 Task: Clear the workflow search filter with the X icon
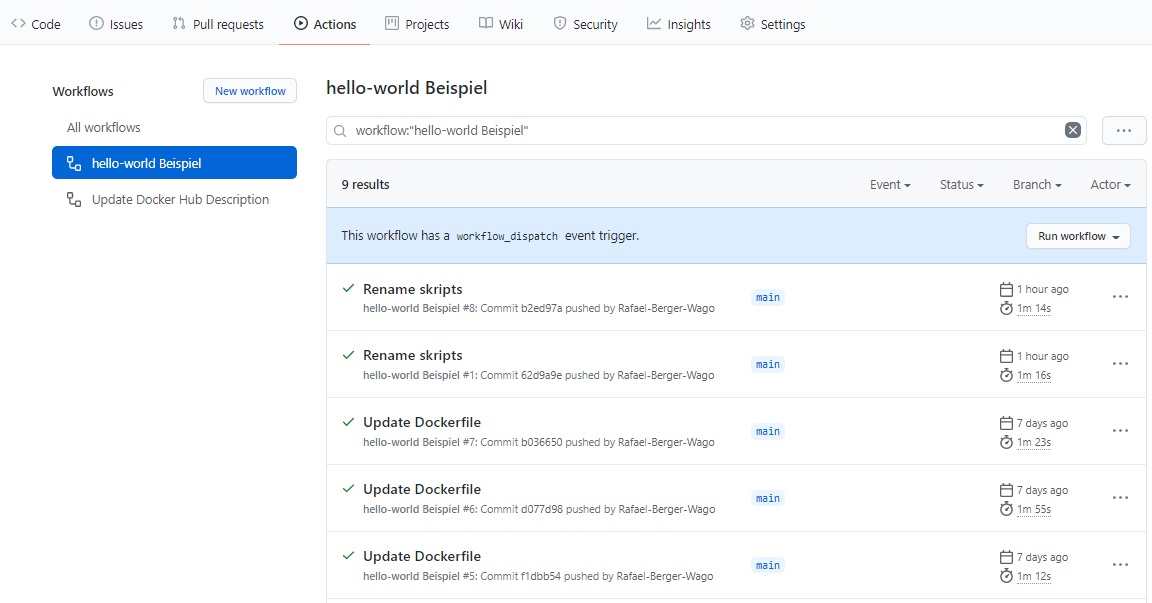coord(1072,130)
